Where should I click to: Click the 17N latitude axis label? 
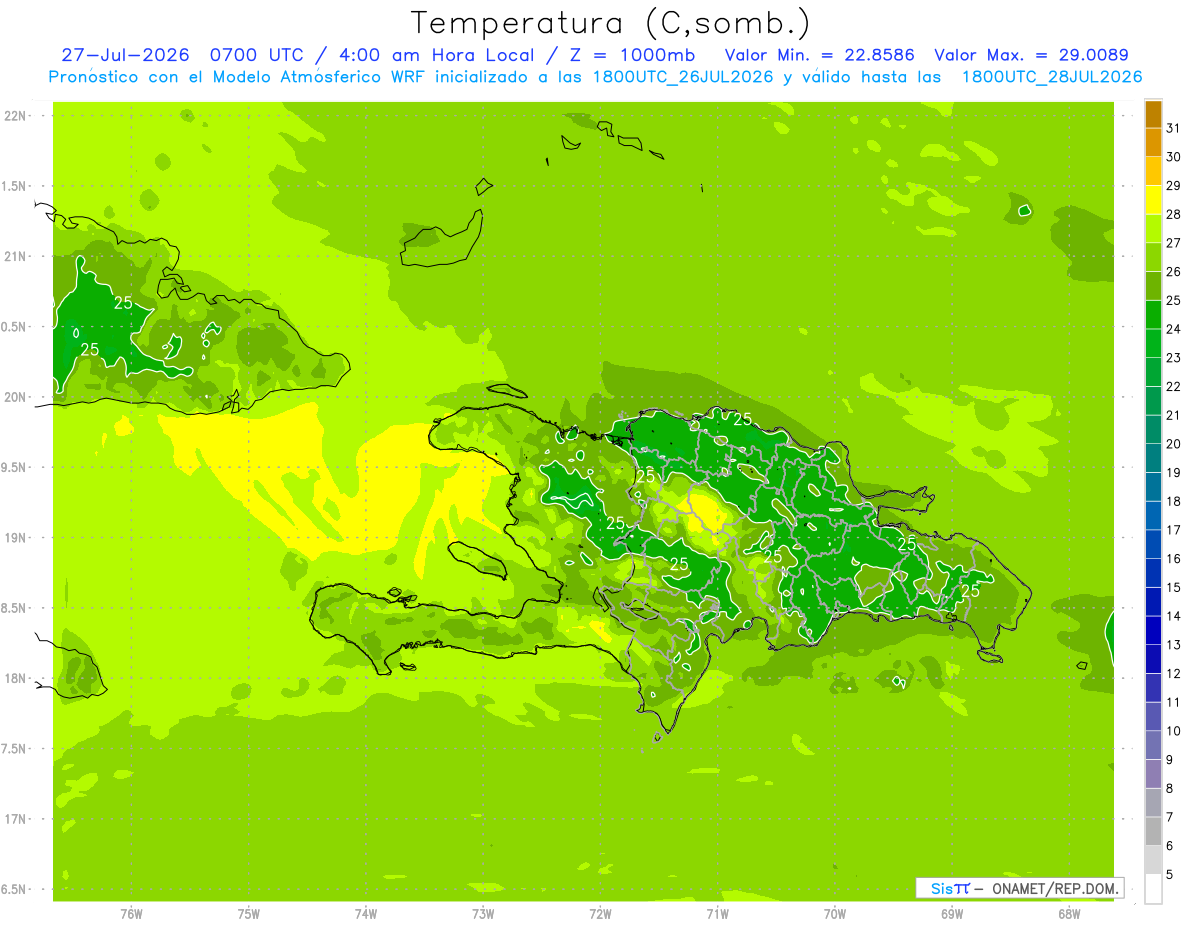tap(15, 819)
